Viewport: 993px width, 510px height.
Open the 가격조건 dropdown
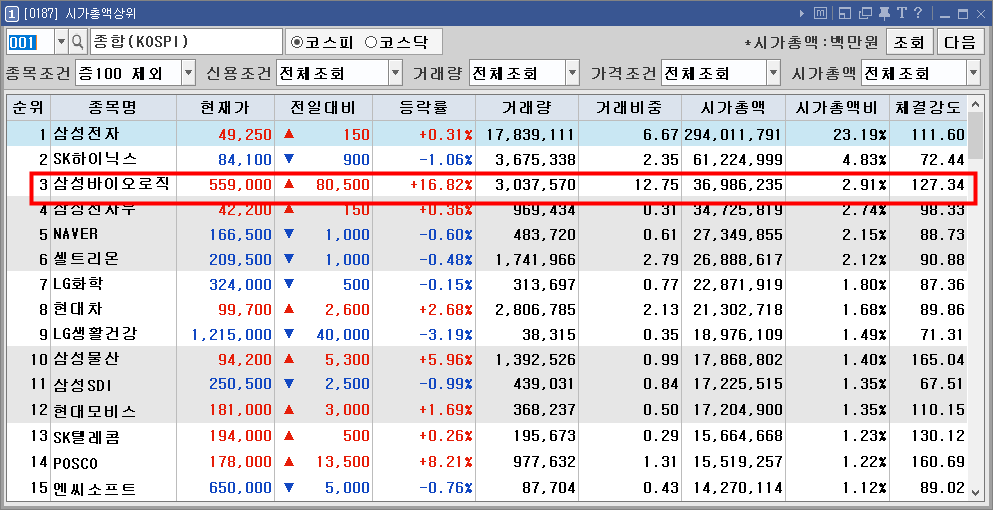pyautogui.click(x=721, y=73)
